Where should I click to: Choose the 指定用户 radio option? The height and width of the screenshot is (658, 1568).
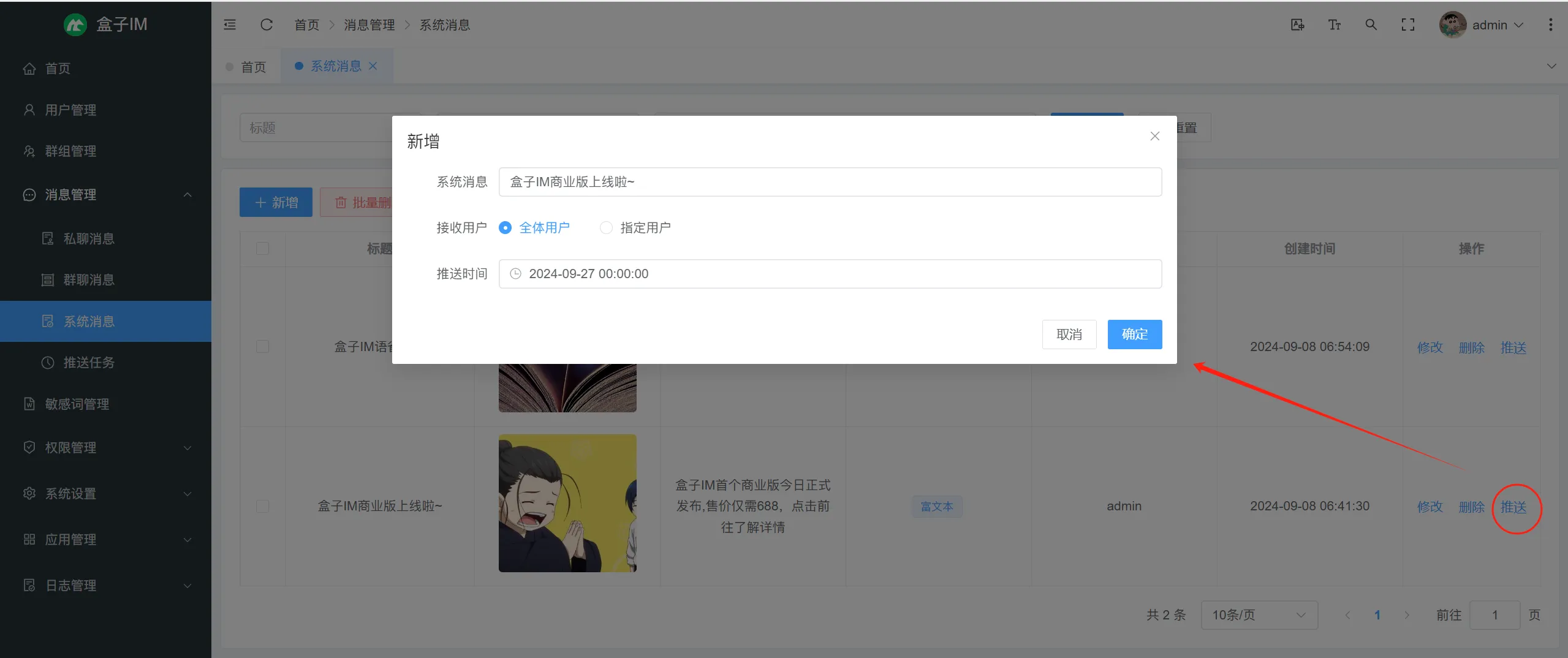[606, 228]
